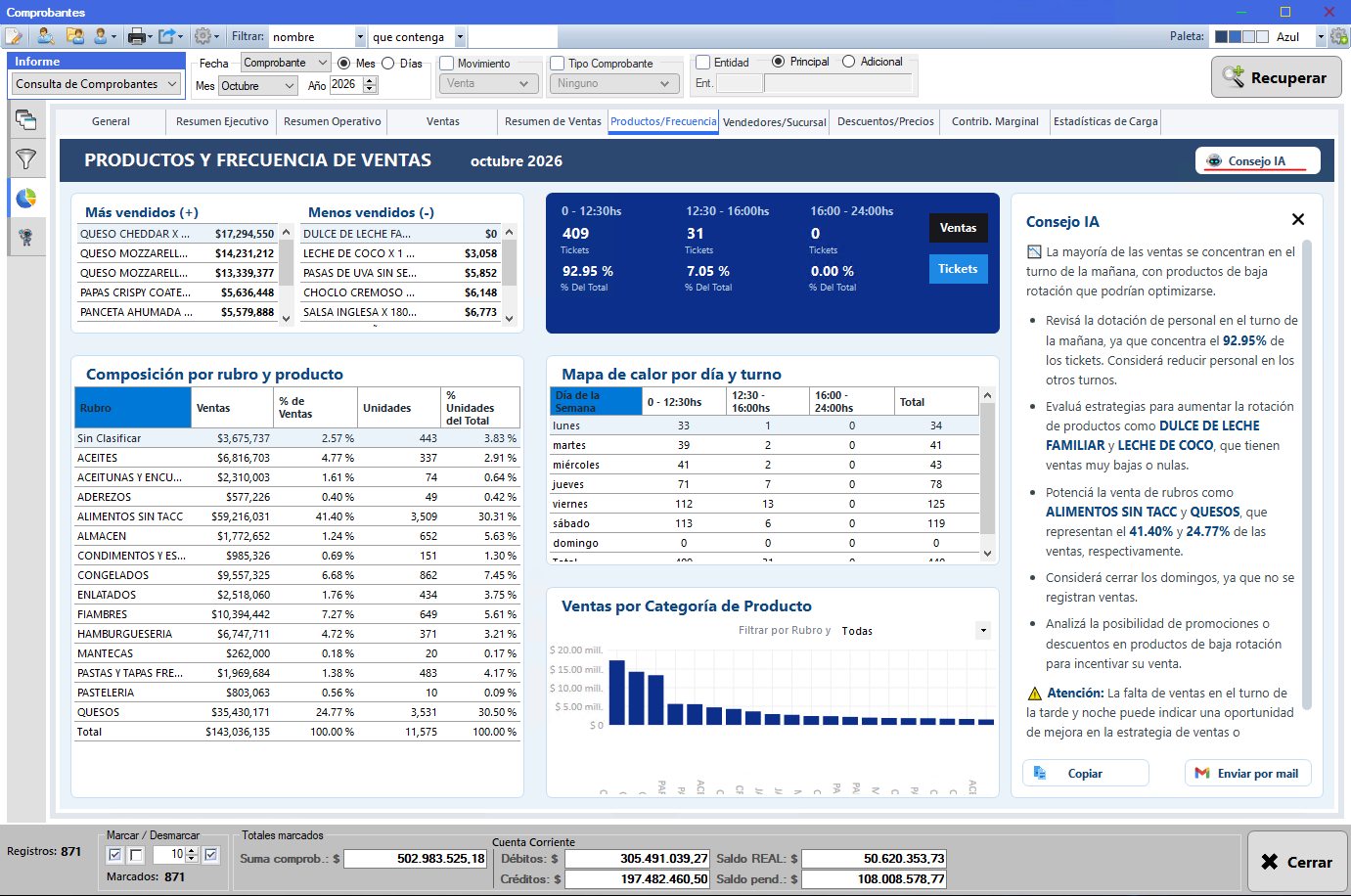Screen dimensions: 1351x896
Task: Open the Resumen Ejecutivo tab
Action: (x=222, y=121)
